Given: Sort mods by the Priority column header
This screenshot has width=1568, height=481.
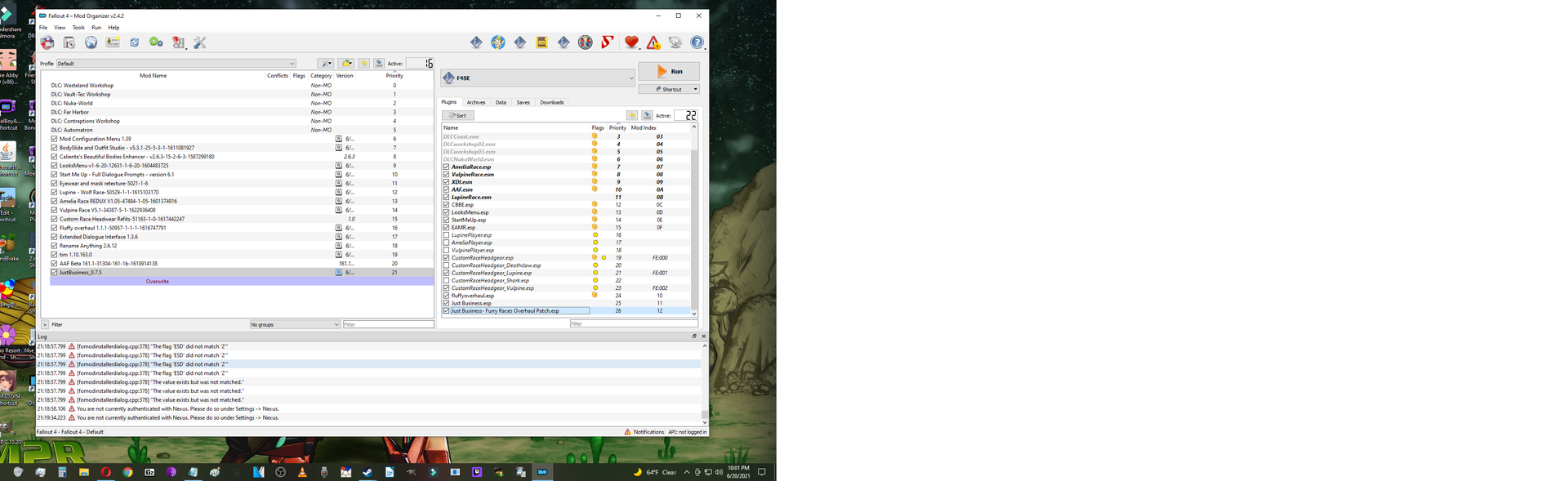Looking at the screenshot, I should (394, 75).
